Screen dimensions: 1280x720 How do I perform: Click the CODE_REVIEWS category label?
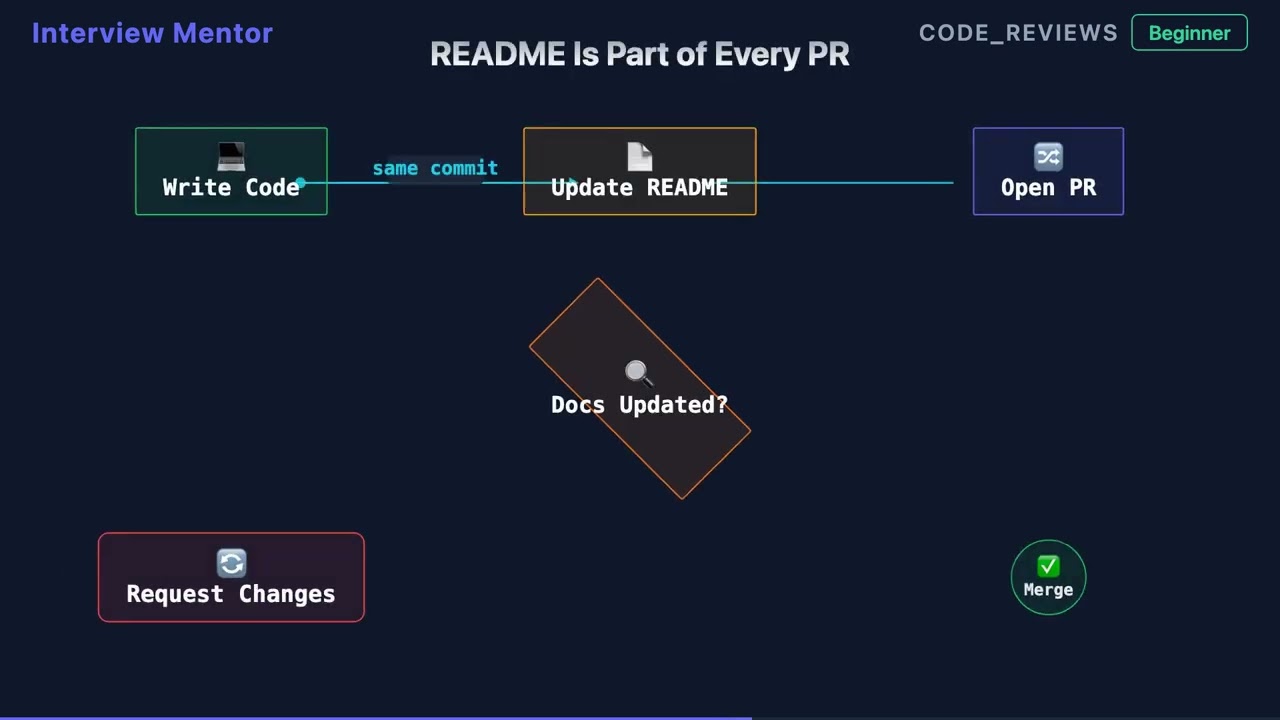1018,33
